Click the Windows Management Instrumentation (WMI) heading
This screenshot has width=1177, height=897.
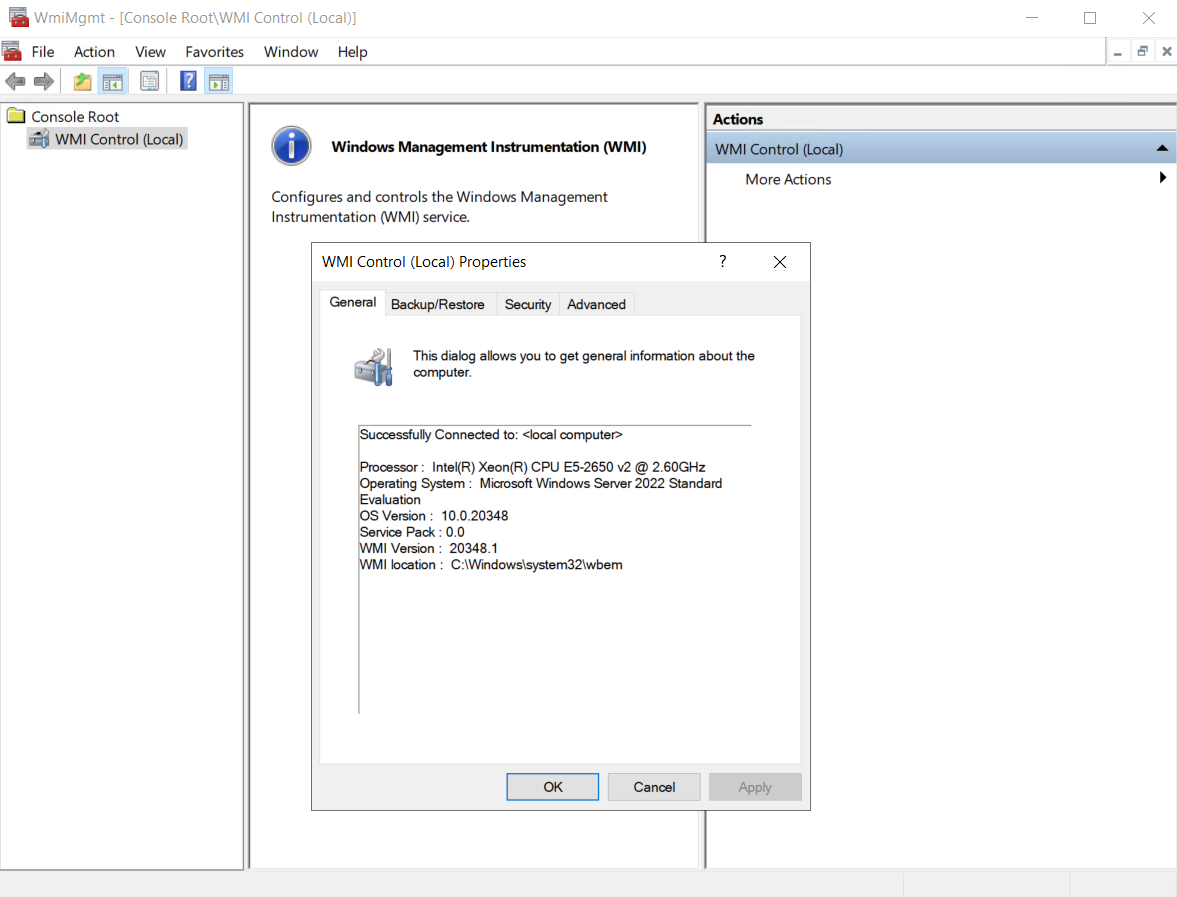coord(489,147)
